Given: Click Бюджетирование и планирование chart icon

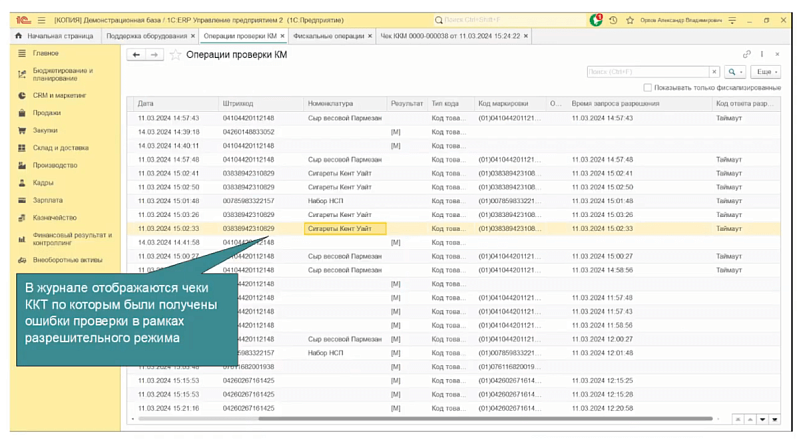Looking at the screenshot, I should (x=22, y=74).
